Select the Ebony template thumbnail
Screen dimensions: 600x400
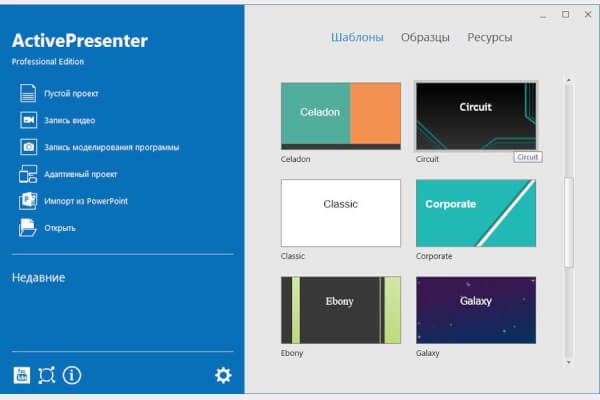(341, 310)
